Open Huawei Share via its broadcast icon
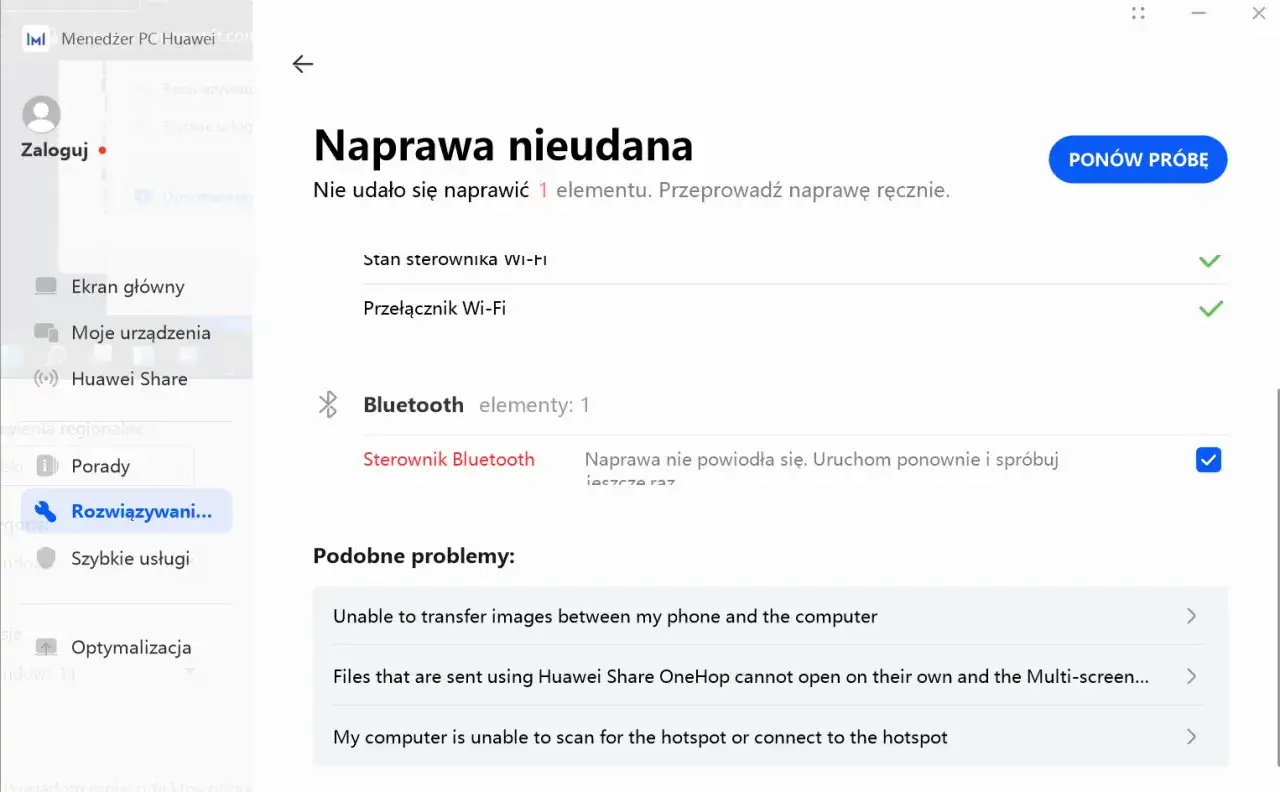 (45, 379)
